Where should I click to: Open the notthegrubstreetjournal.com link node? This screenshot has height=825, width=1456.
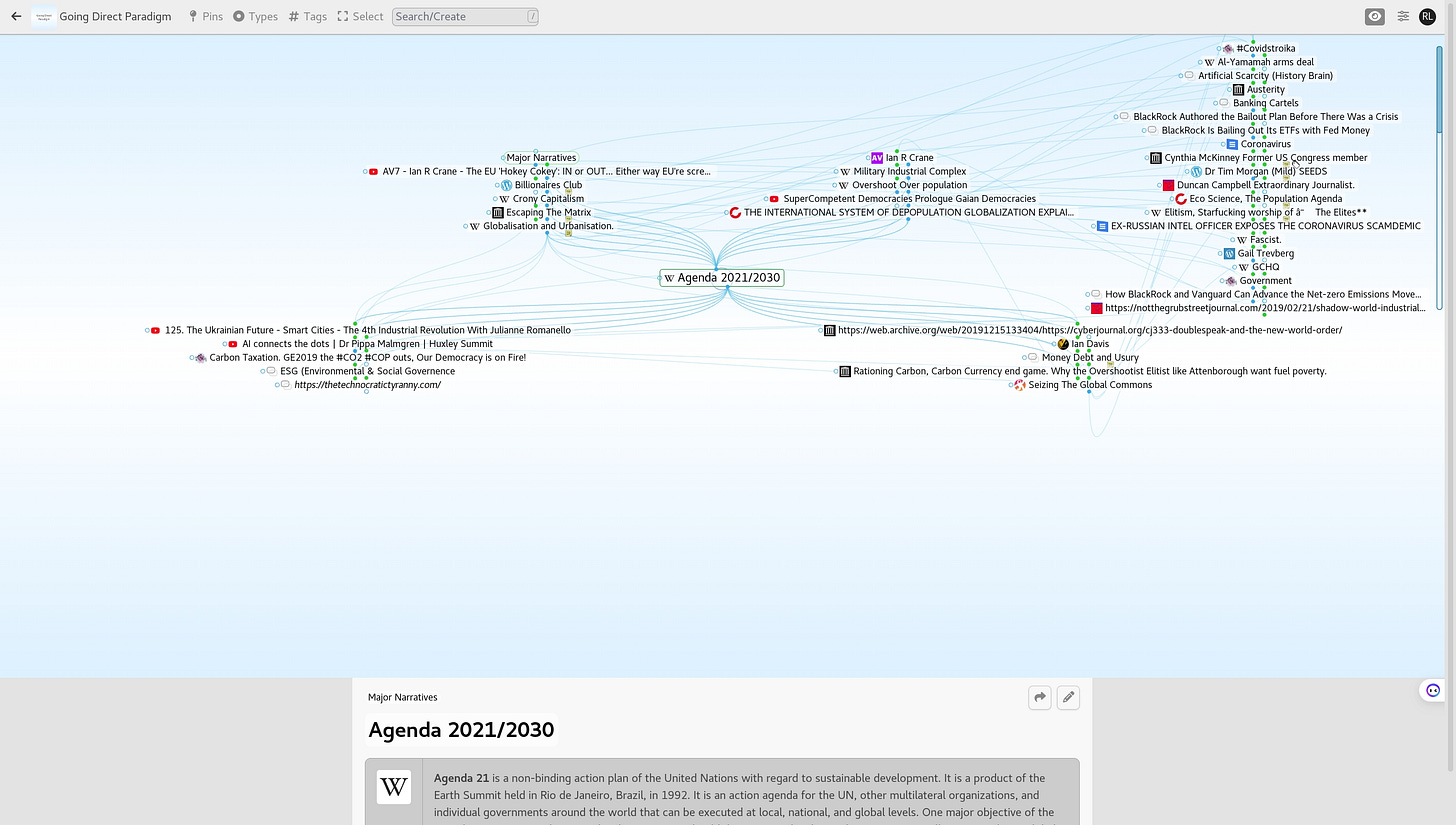pyautogui.click(x=1258, y=308)
